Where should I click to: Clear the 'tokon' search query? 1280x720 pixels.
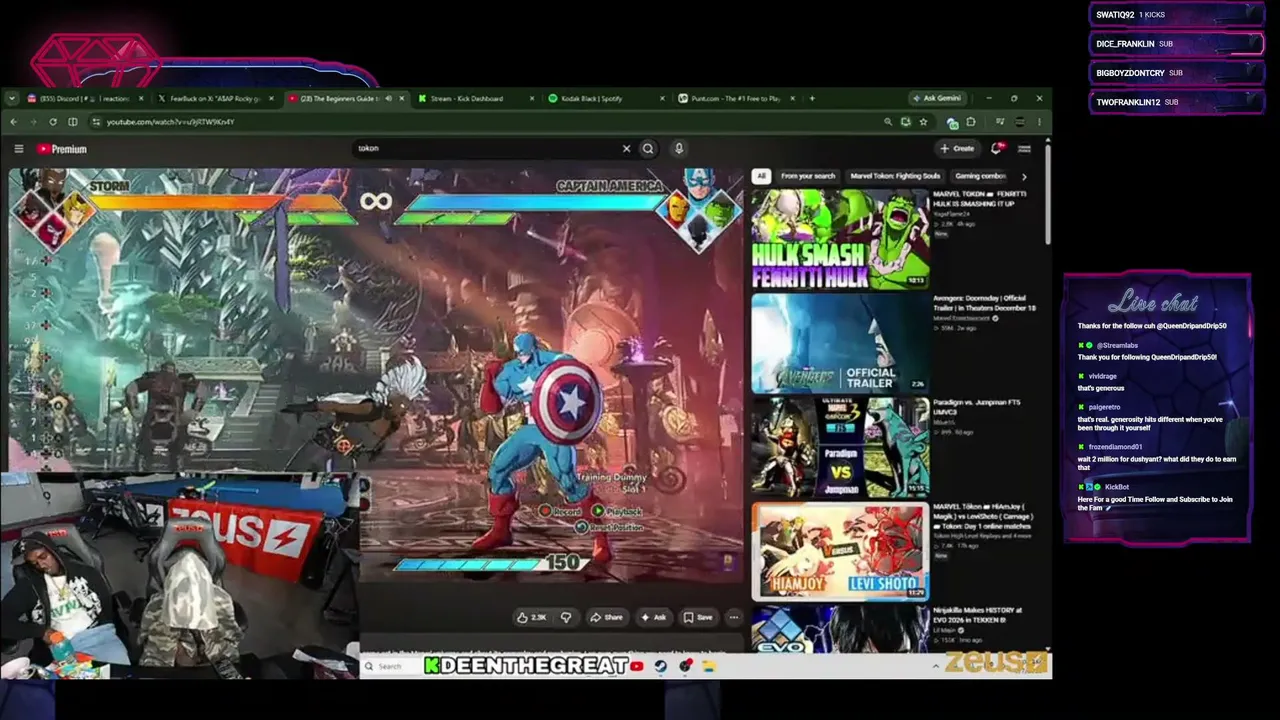[626, 148]
